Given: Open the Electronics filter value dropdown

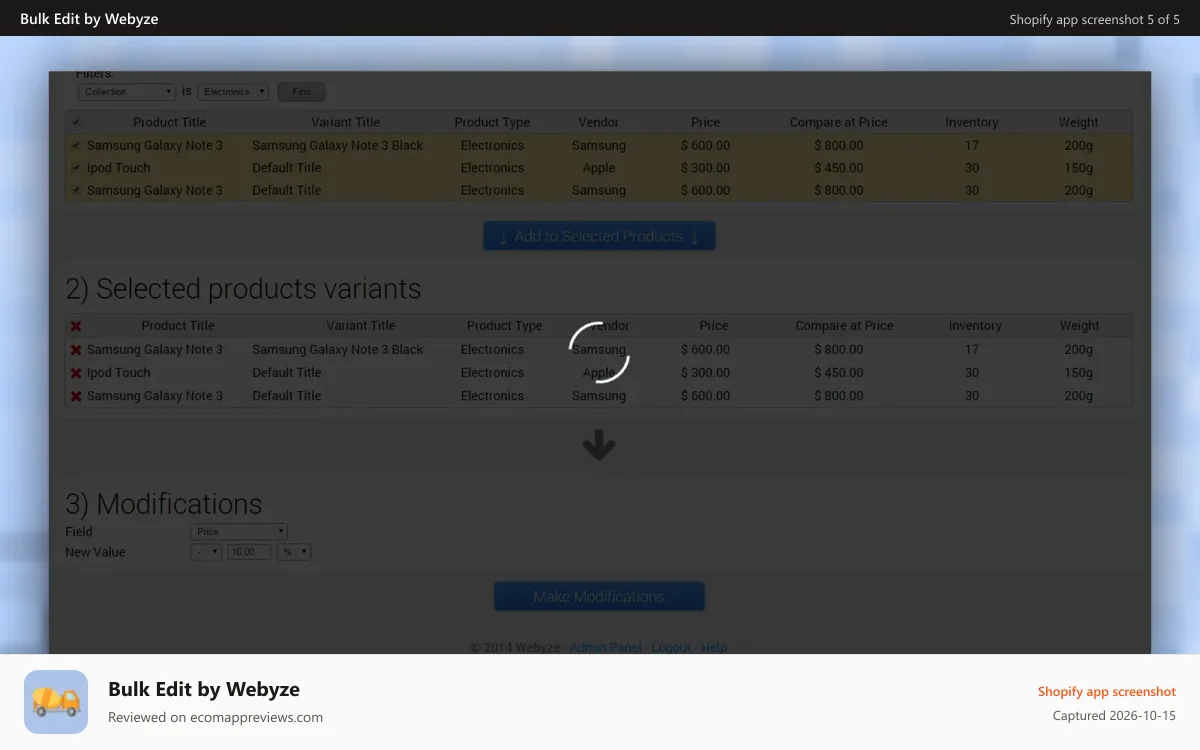Looking at the screenshot, I should [233, 91].
